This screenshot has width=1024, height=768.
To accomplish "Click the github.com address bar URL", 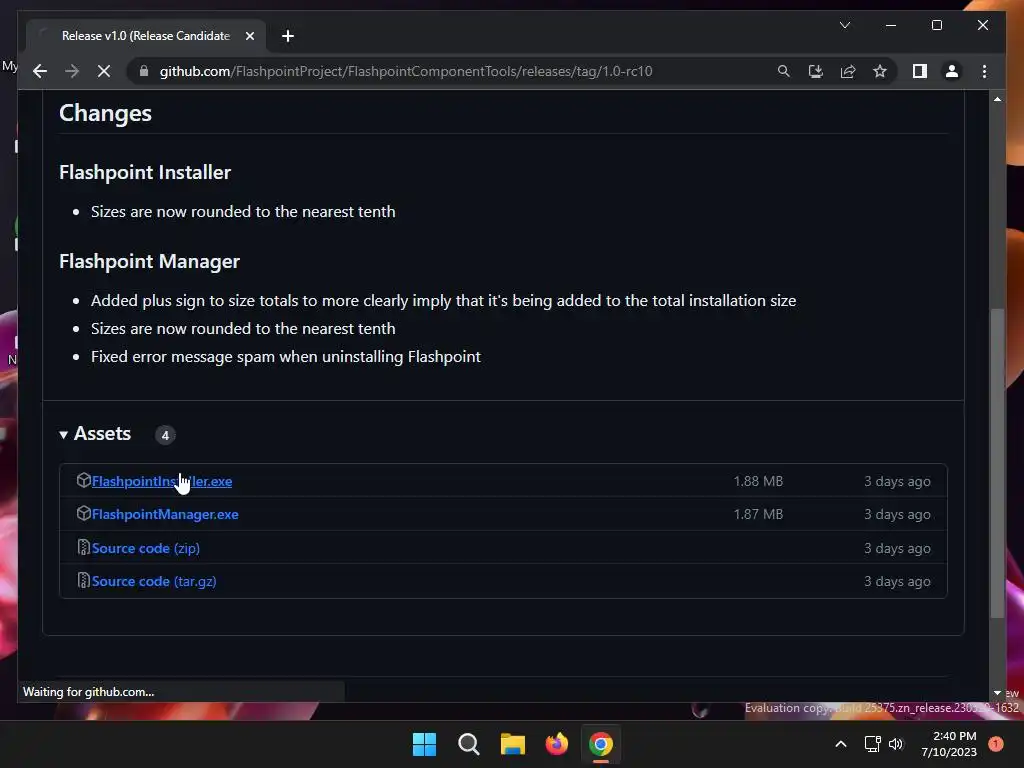I will 406,71.
